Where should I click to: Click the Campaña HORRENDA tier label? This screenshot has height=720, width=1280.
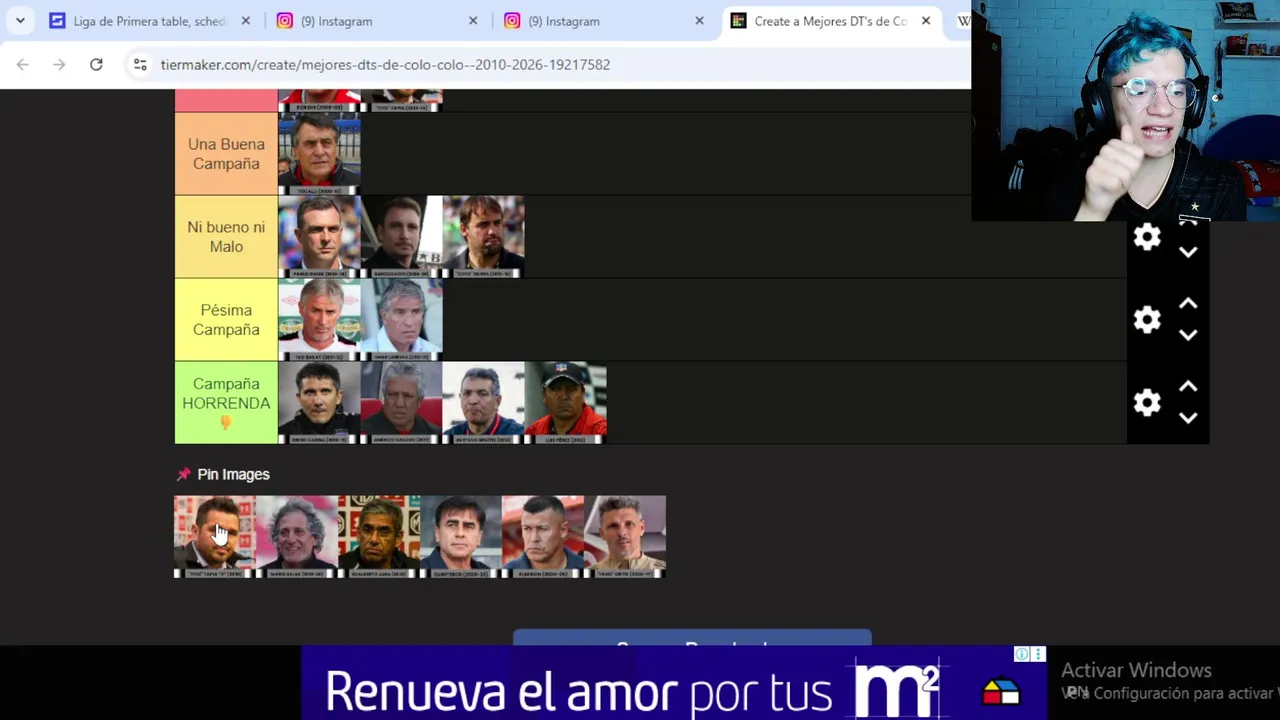point(226,403)
